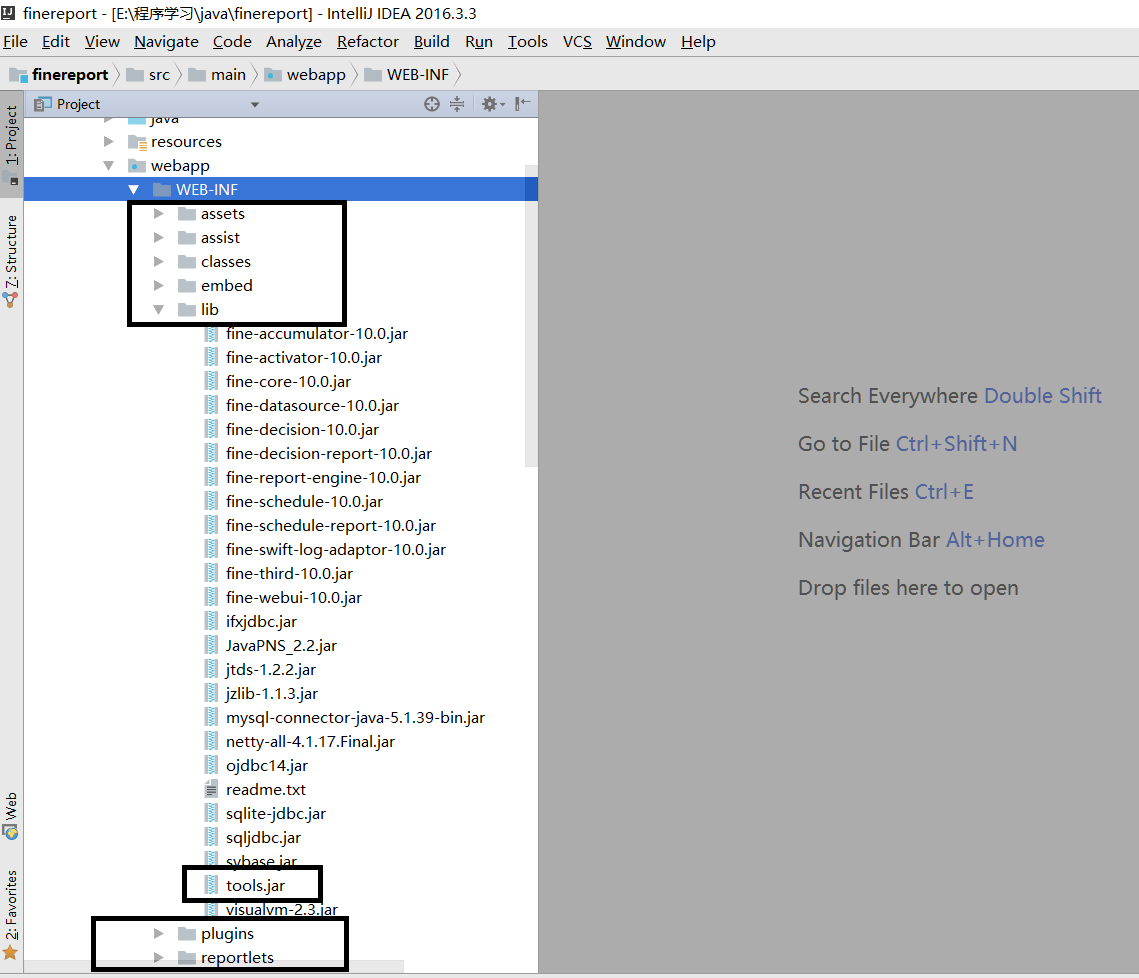Screen dimensions: 1139x978
Task: Expand the classes folder node
Action: [x=158, y=262]
